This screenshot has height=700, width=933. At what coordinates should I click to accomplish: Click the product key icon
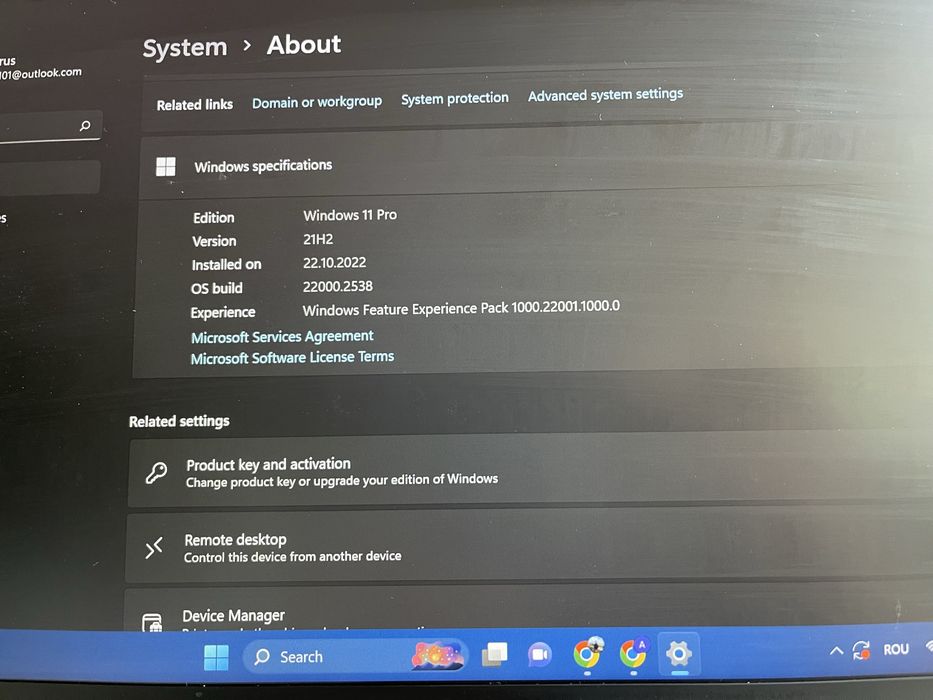156,473
